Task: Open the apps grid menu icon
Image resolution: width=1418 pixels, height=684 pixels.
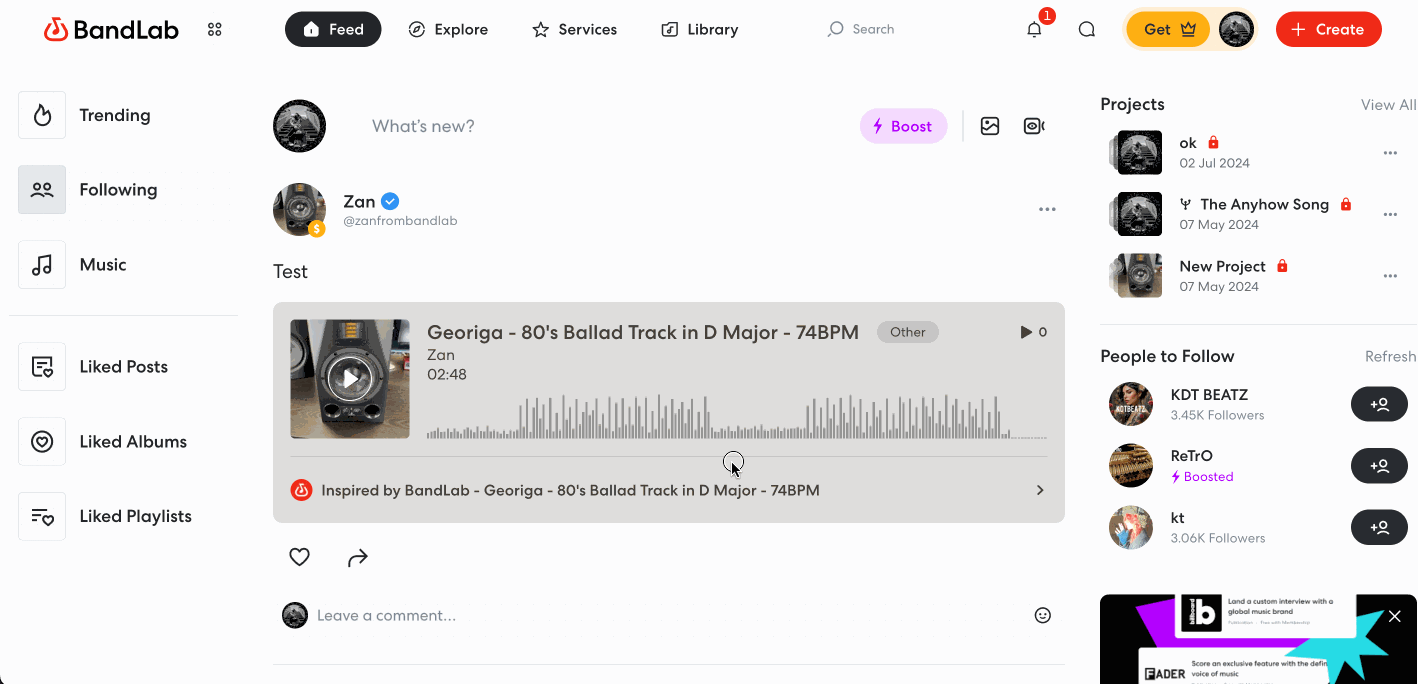Action: 214,30
